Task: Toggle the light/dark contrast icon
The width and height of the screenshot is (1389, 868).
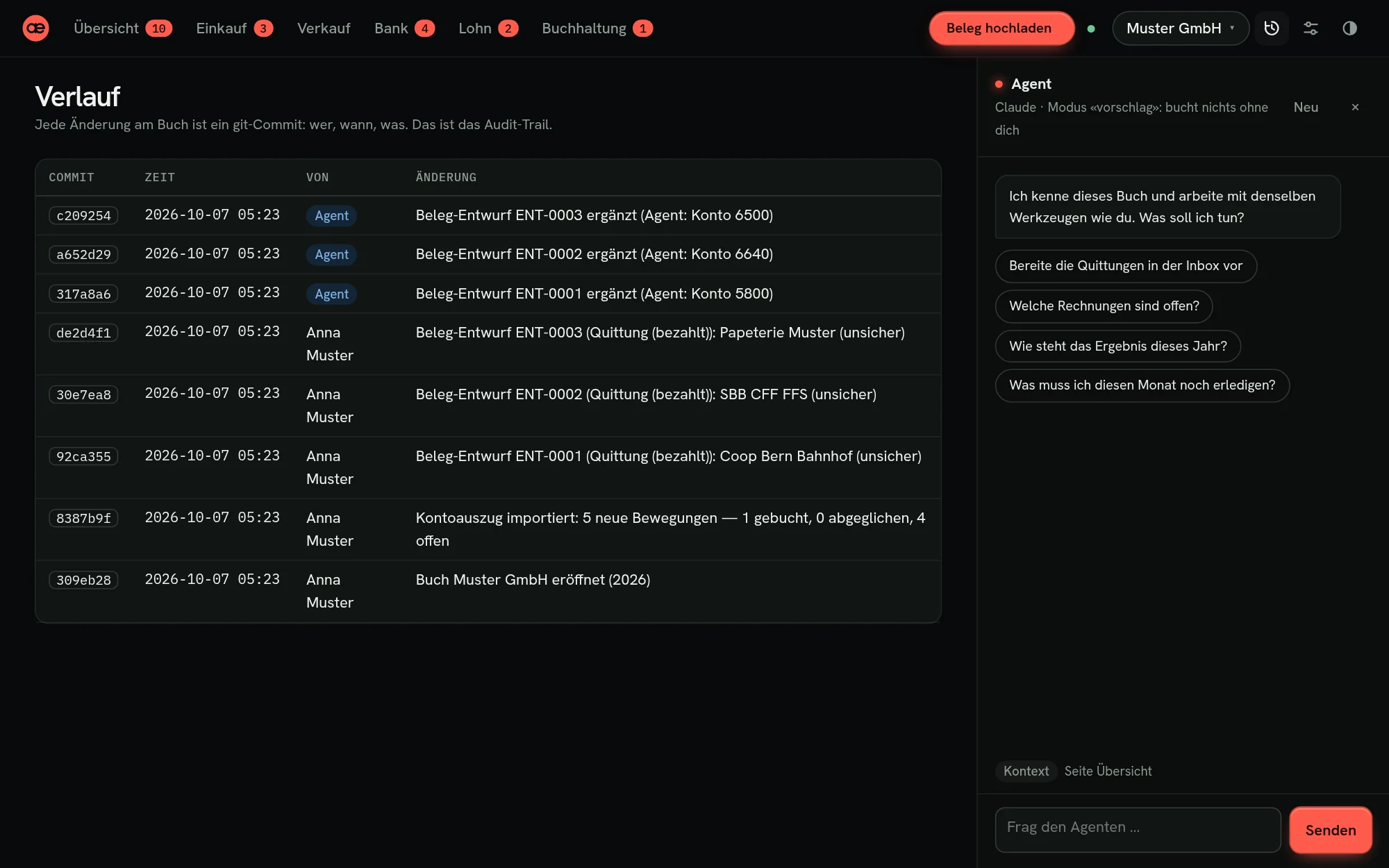Action: click(1349, 28)
